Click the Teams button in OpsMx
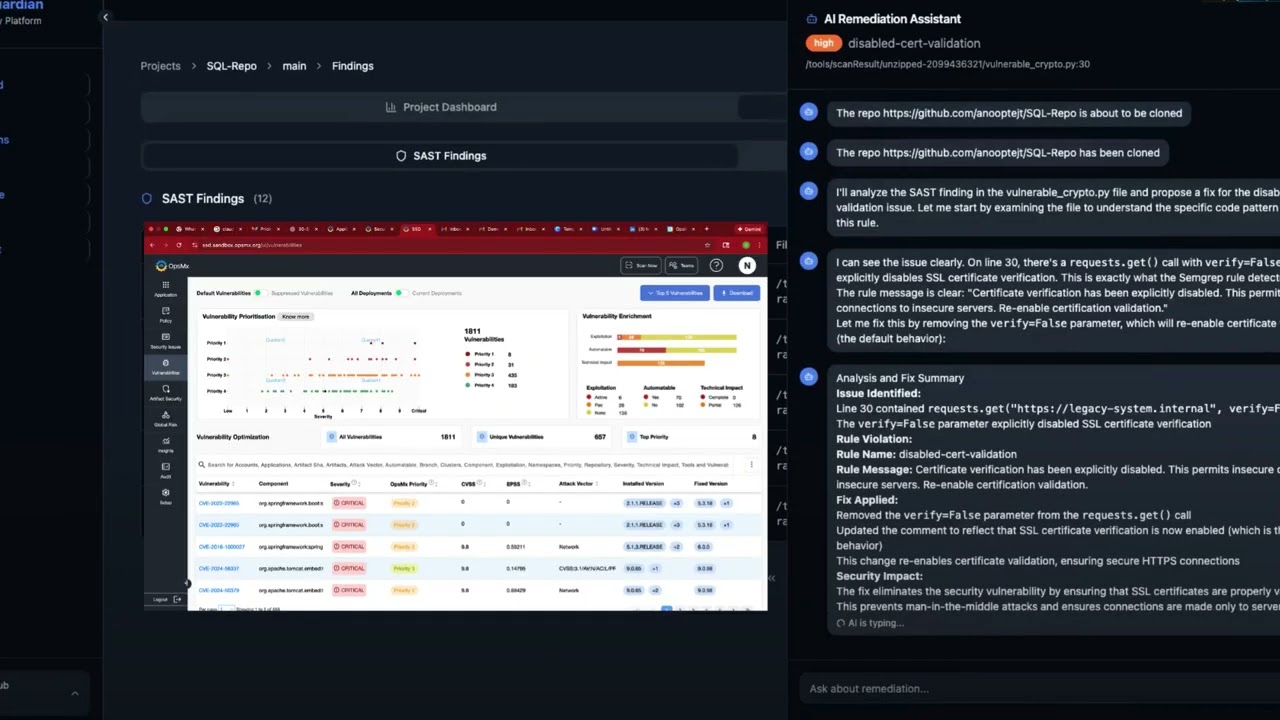This screenshot has height=720, width=1280. point(683,265)
